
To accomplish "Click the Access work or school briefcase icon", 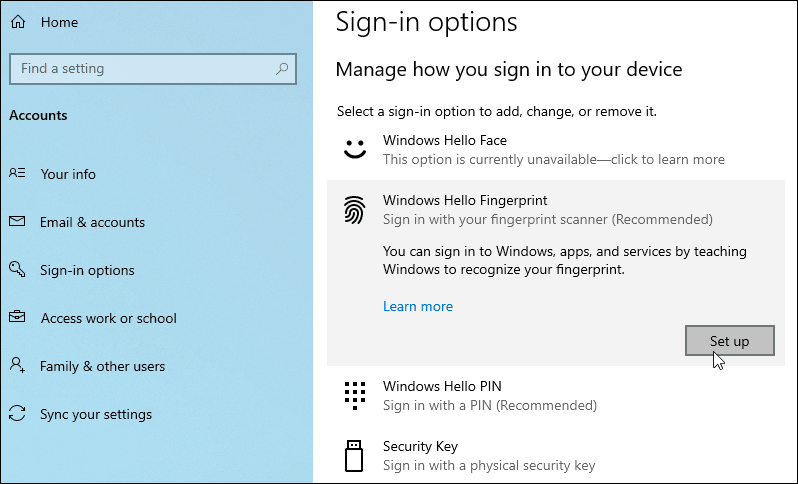I will point(17,317).
